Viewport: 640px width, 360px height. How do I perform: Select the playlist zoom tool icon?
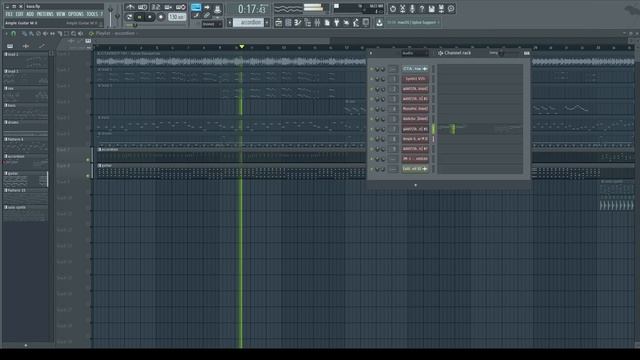tap(73, 33)
